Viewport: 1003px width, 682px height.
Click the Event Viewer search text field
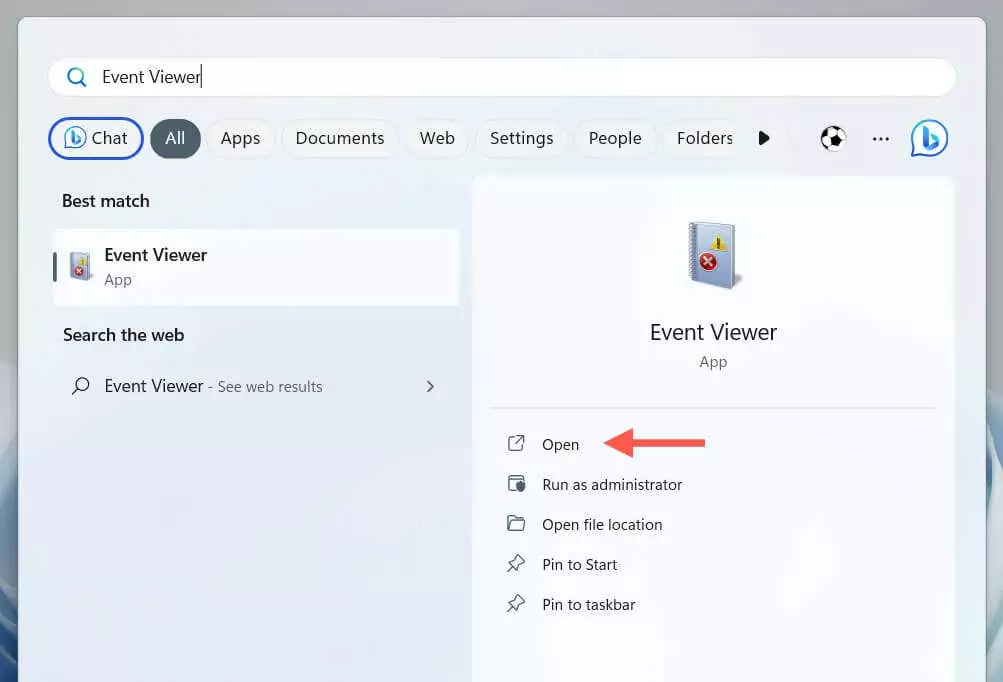coord(502,77)
